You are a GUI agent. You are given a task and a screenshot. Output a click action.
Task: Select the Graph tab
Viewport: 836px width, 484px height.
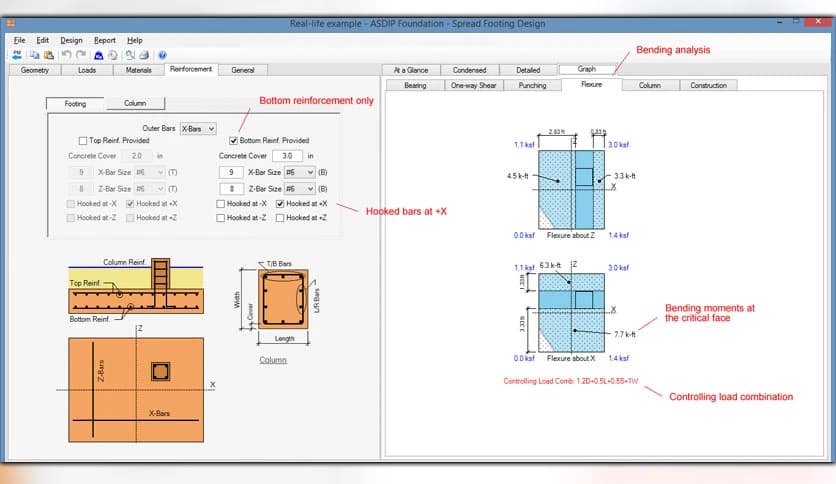[x=586, y=69]
